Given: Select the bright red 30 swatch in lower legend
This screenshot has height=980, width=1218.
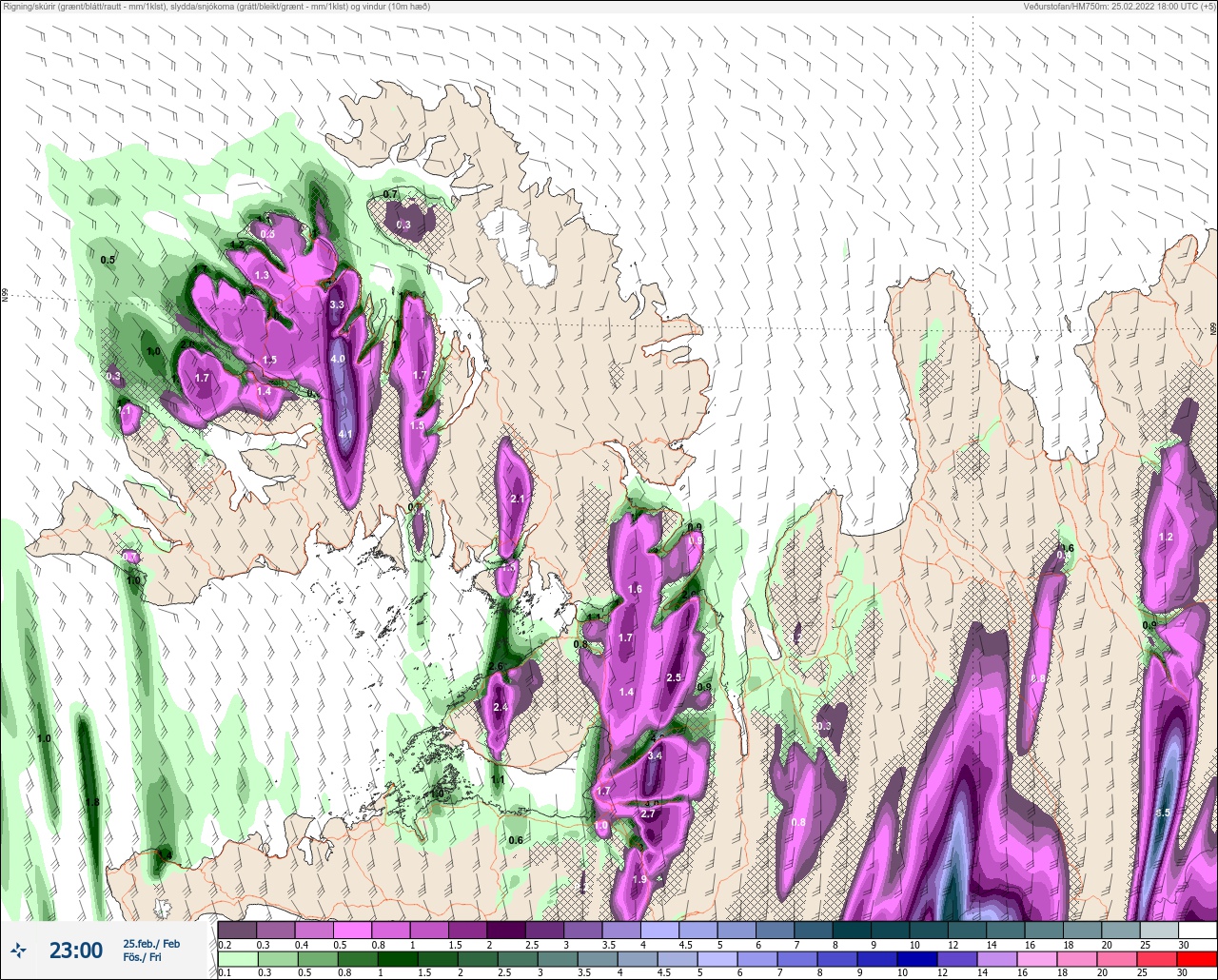Looking at the screenshot, I should (x=1196, y=958).
